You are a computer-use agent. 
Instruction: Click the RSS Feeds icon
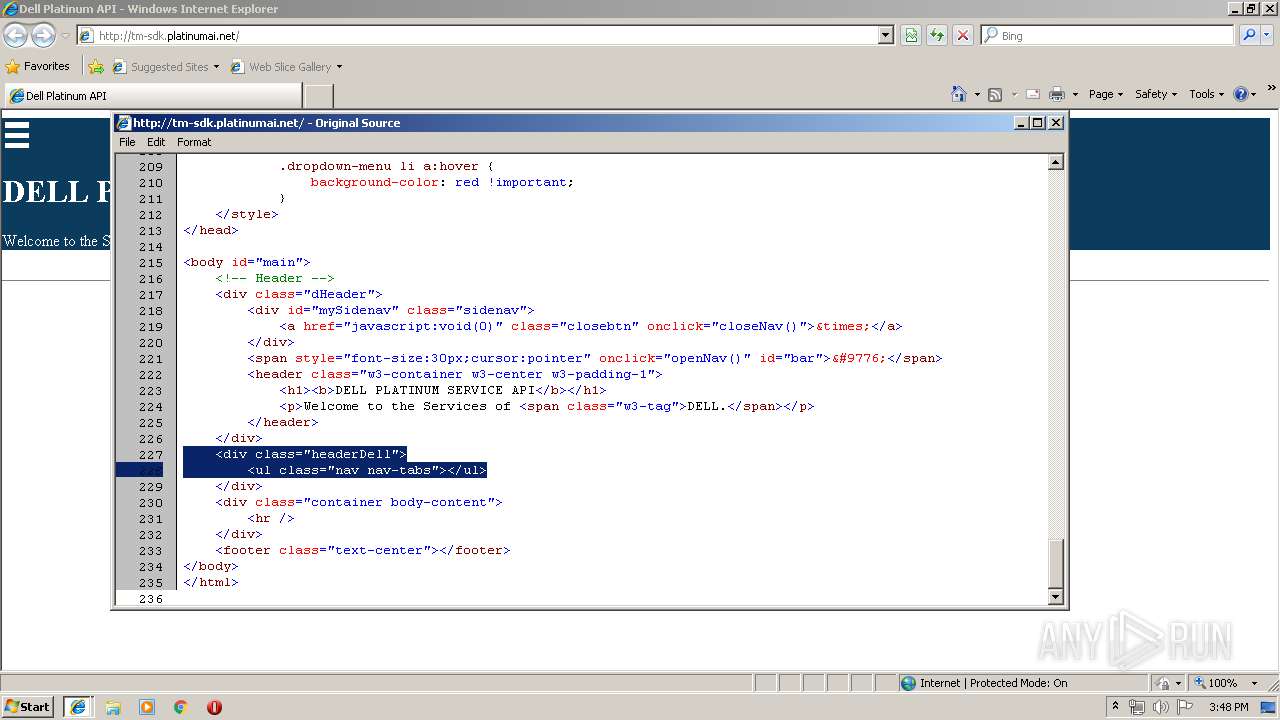995,94
